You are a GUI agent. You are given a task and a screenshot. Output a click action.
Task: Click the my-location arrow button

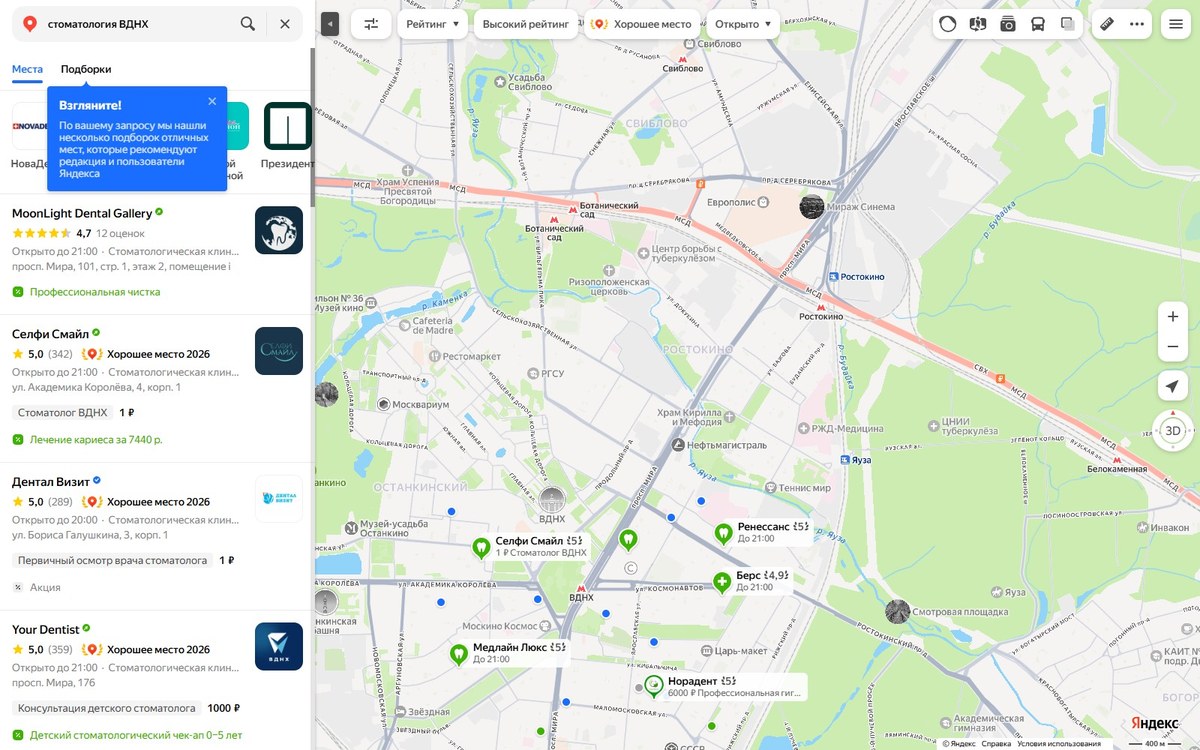coord(1173,387)
